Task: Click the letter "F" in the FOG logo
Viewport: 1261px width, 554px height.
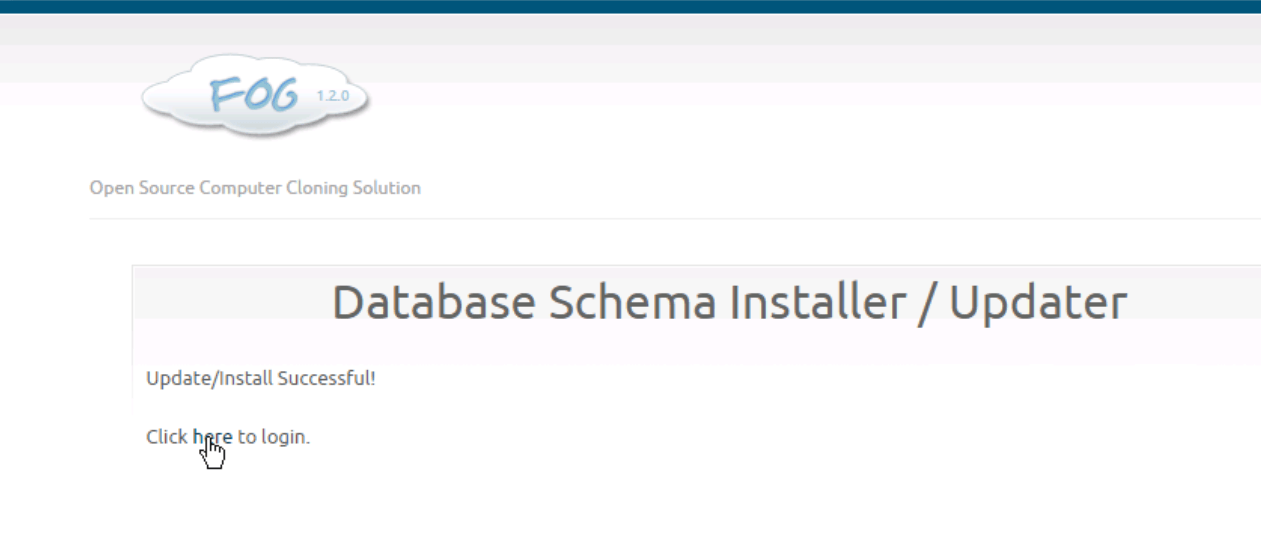Action: point(223,97)
